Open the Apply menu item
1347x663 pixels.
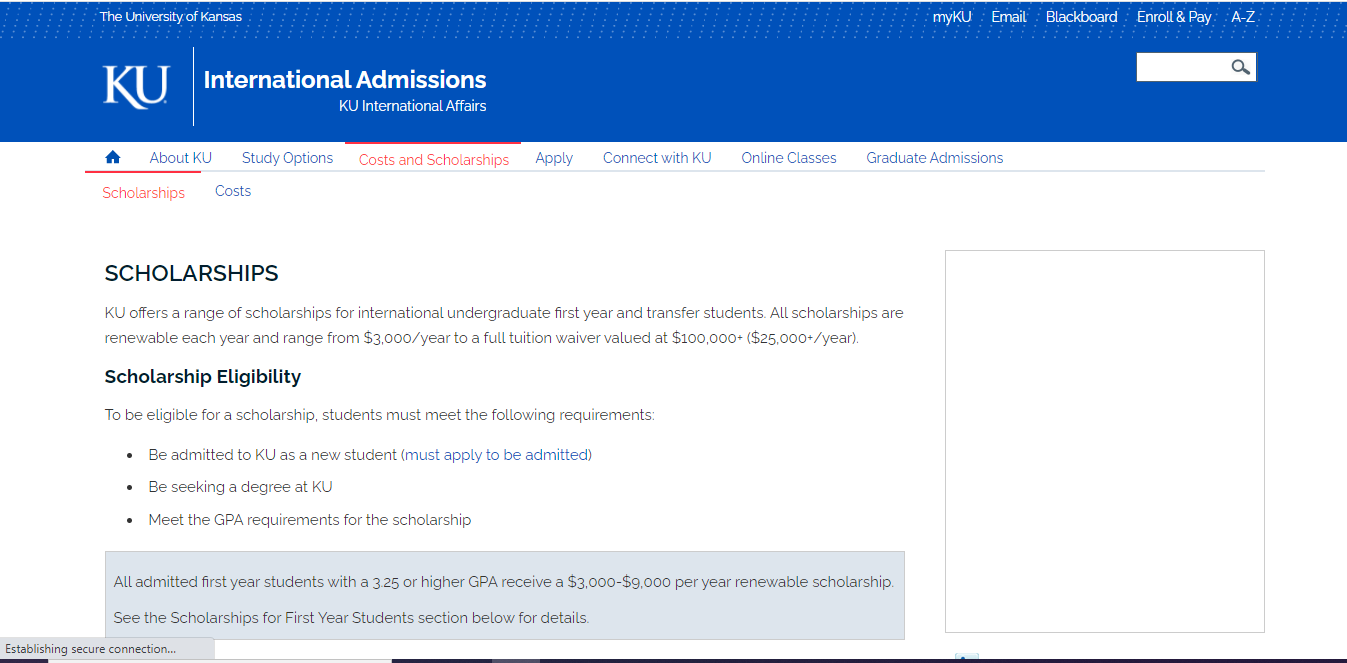tap(554, 158)
